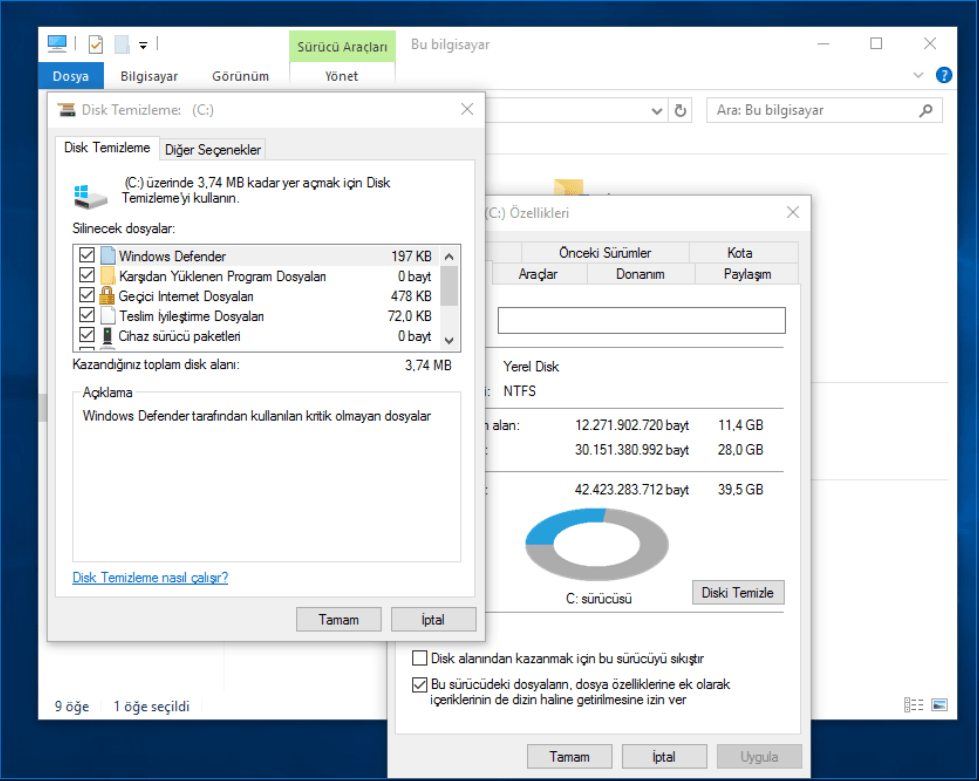Click the Windows Defender file type icon
Image resolution: width=979 pixels, height=781 pixels.
(x=108, y=255)
